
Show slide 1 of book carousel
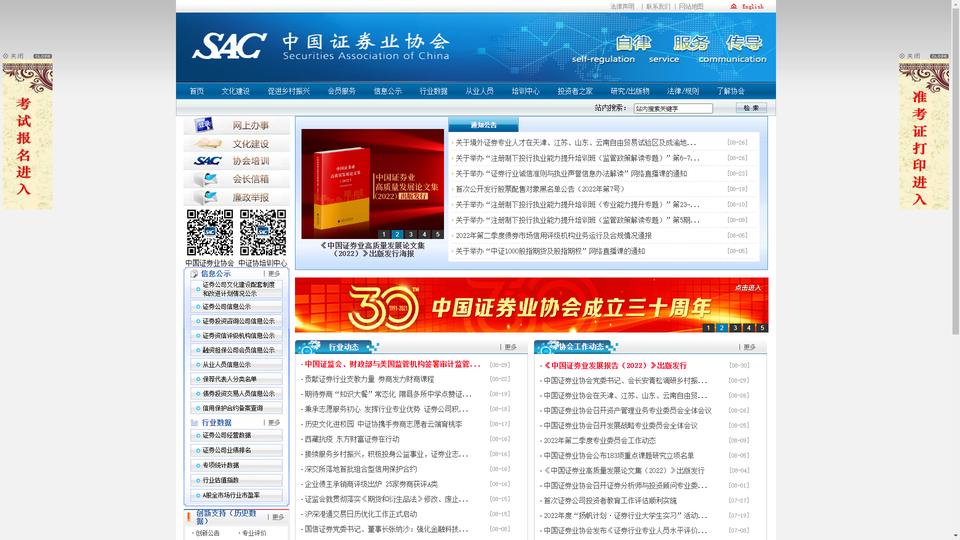(384, 234)
